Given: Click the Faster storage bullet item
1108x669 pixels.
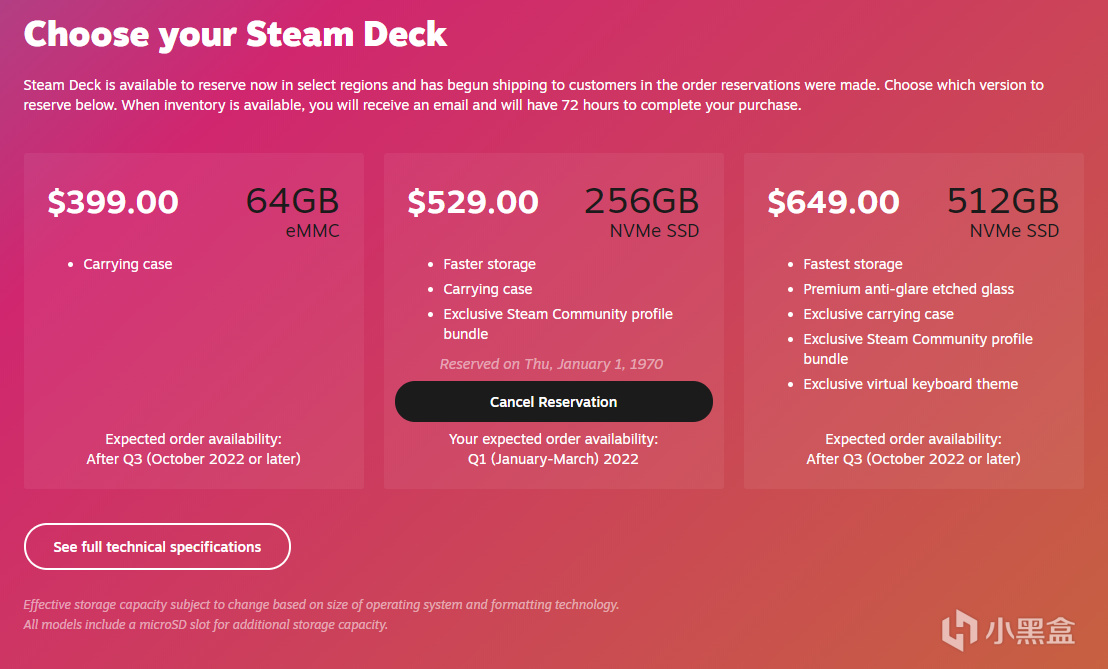Looking at the screenshot, I should point(489,264).
